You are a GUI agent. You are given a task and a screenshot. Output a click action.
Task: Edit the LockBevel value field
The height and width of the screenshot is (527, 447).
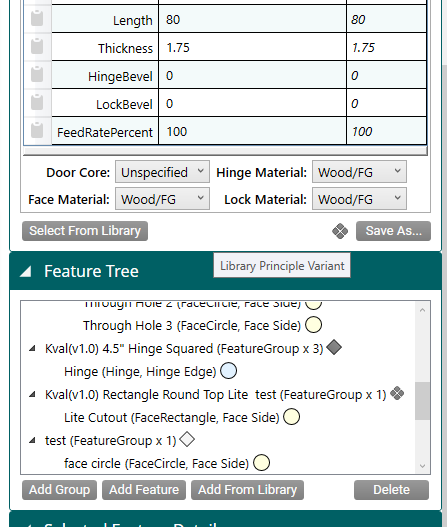tap(252, 103)
